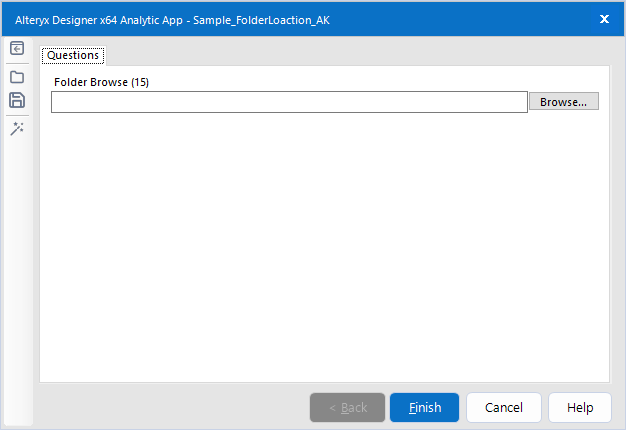
Task: Switch to the Questions tab
Action: click(x=73, y=55)
